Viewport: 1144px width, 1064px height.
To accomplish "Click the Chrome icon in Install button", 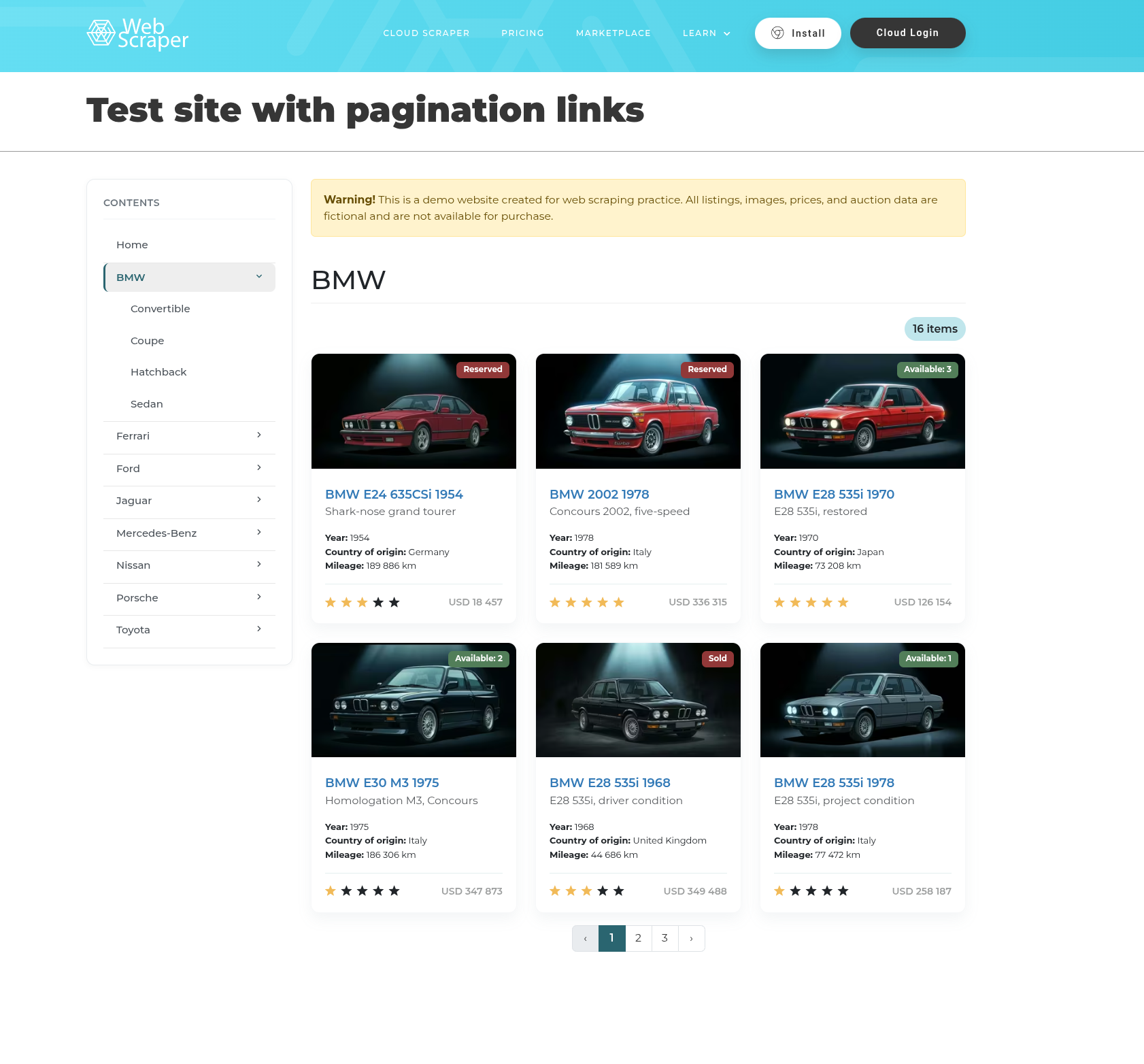I will click(777, 33).
